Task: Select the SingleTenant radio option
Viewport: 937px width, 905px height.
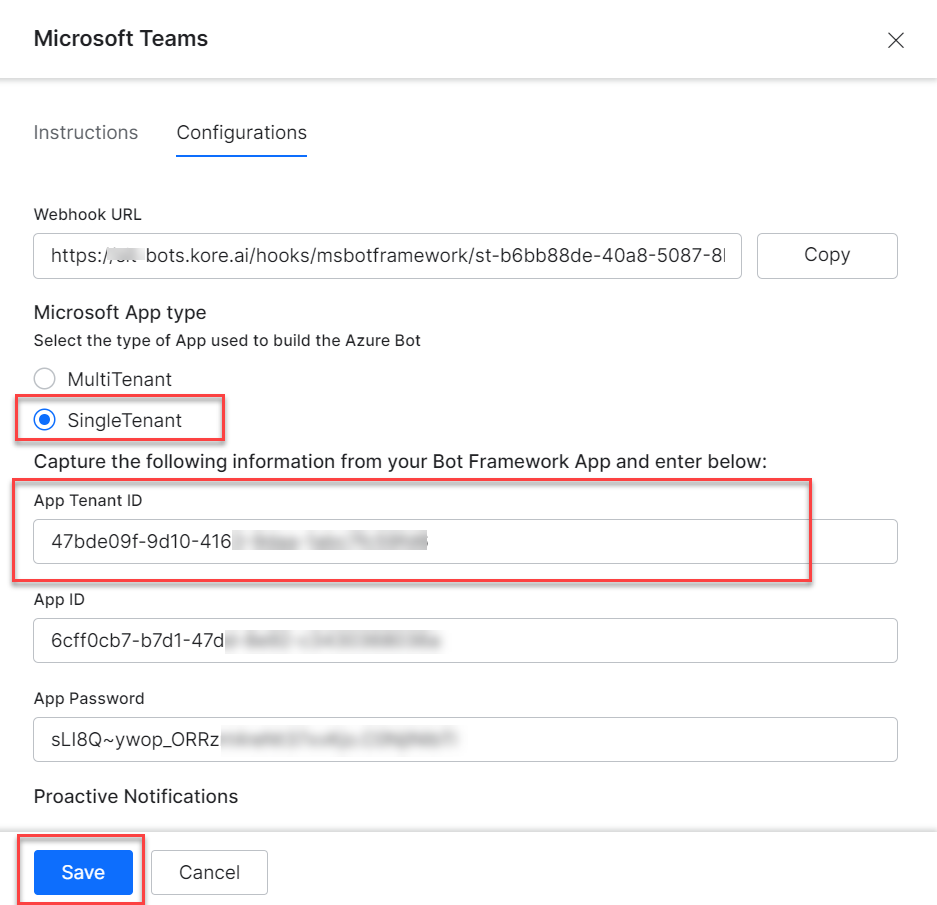Action: [45, 420]
